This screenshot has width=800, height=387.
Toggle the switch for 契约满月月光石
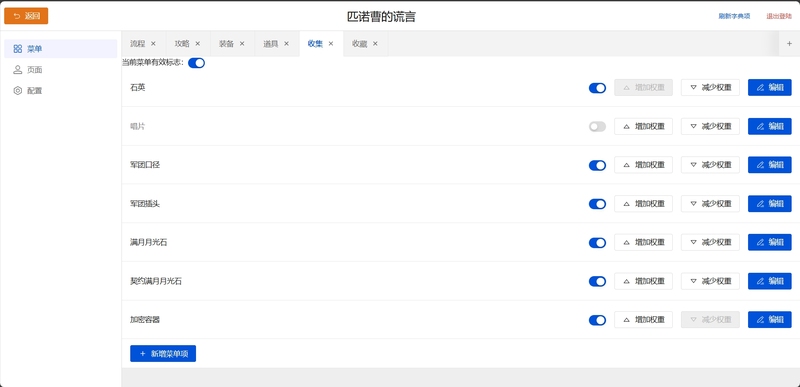coord(597,281)
